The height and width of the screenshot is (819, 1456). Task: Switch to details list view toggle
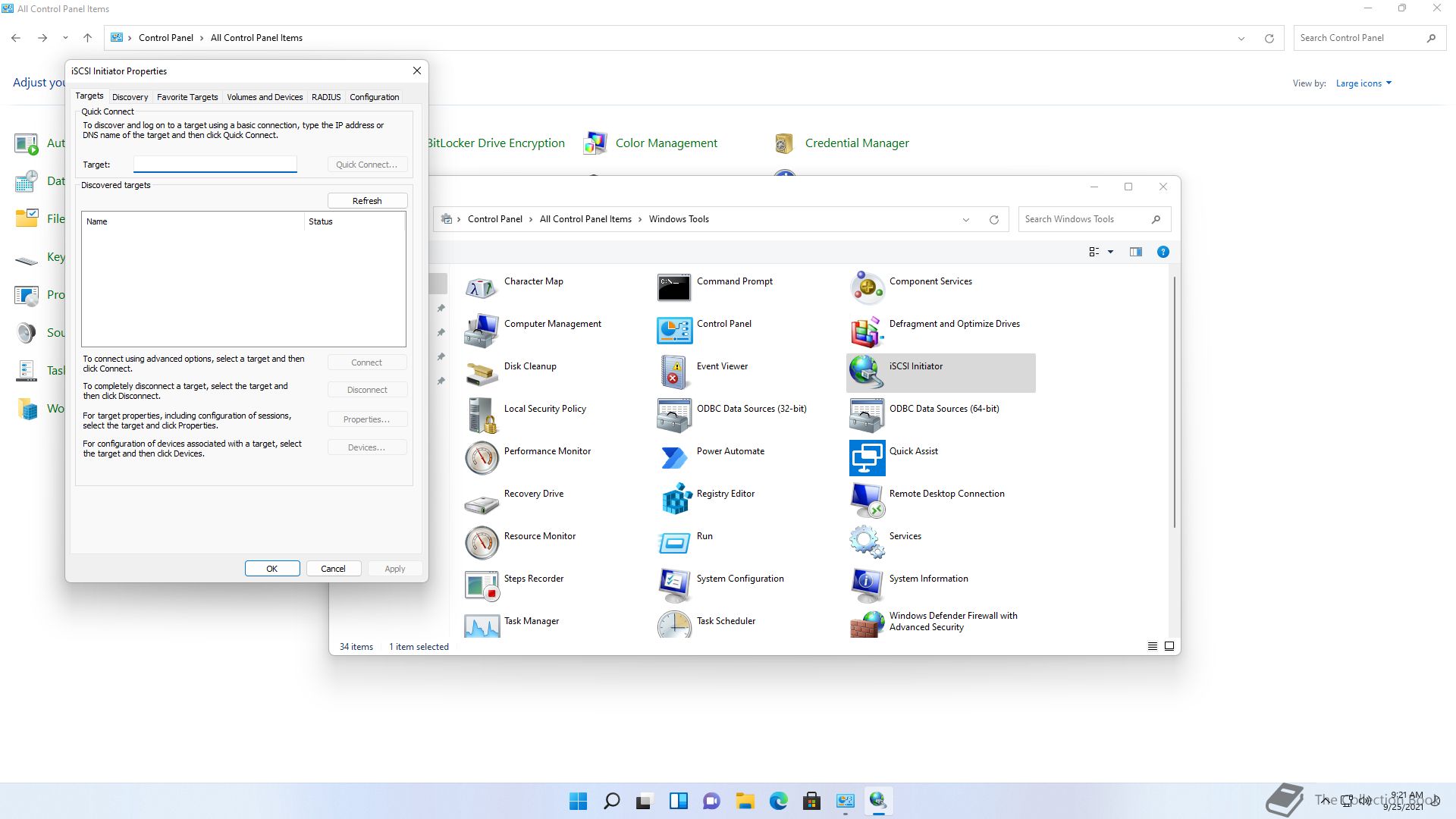click(x=1152, y=646)
